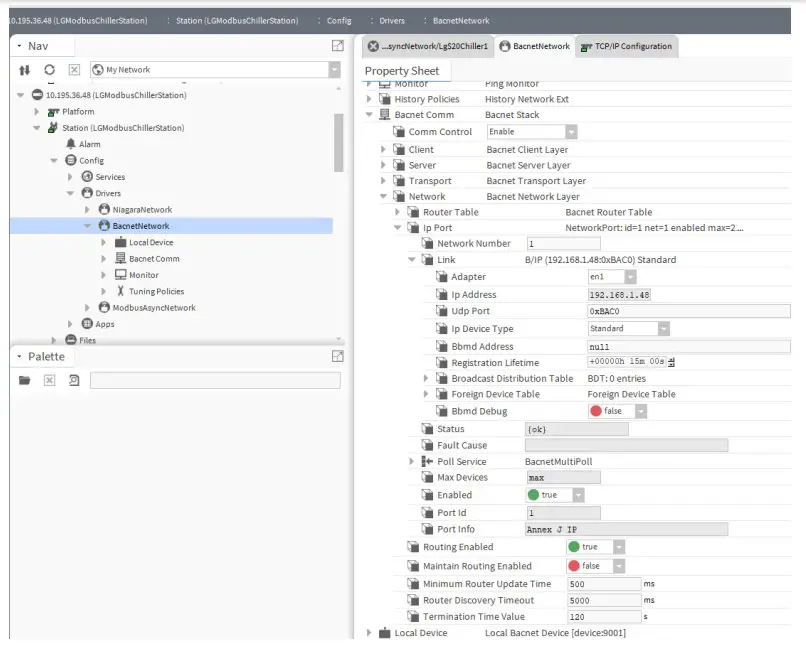Select the Platform node icon in the tree
Image resolution: width=806 pixels, height=656 pixels.
click(53, 112)
